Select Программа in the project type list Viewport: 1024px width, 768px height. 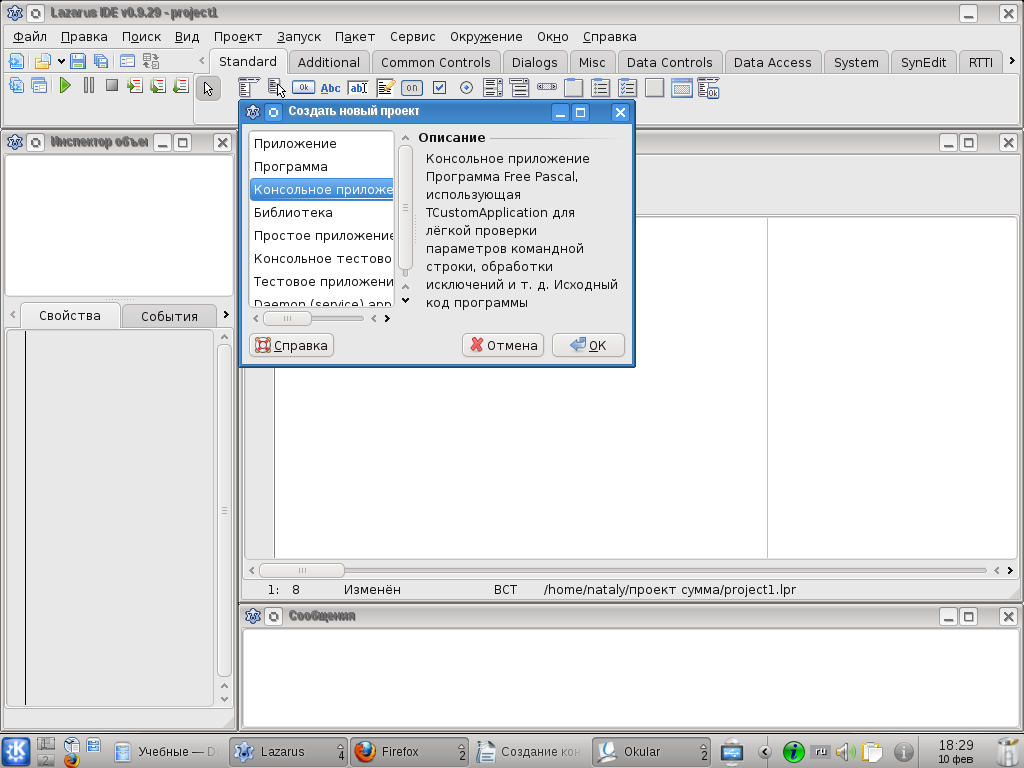coord(322,167)
